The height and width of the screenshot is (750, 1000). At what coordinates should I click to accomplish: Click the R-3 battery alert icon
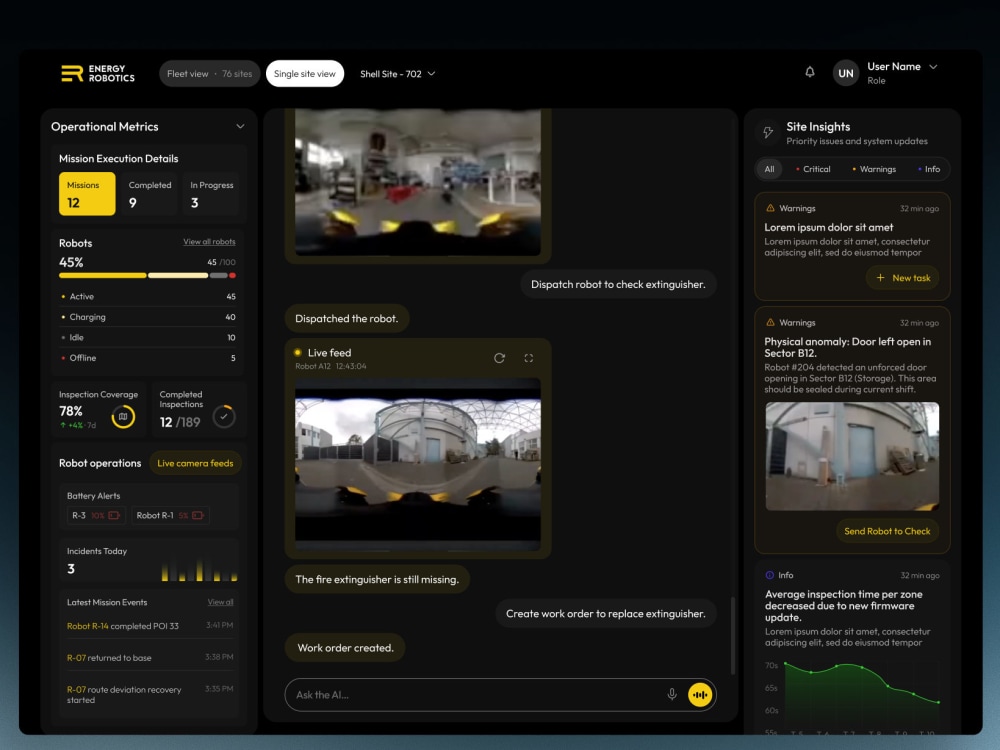114,515
